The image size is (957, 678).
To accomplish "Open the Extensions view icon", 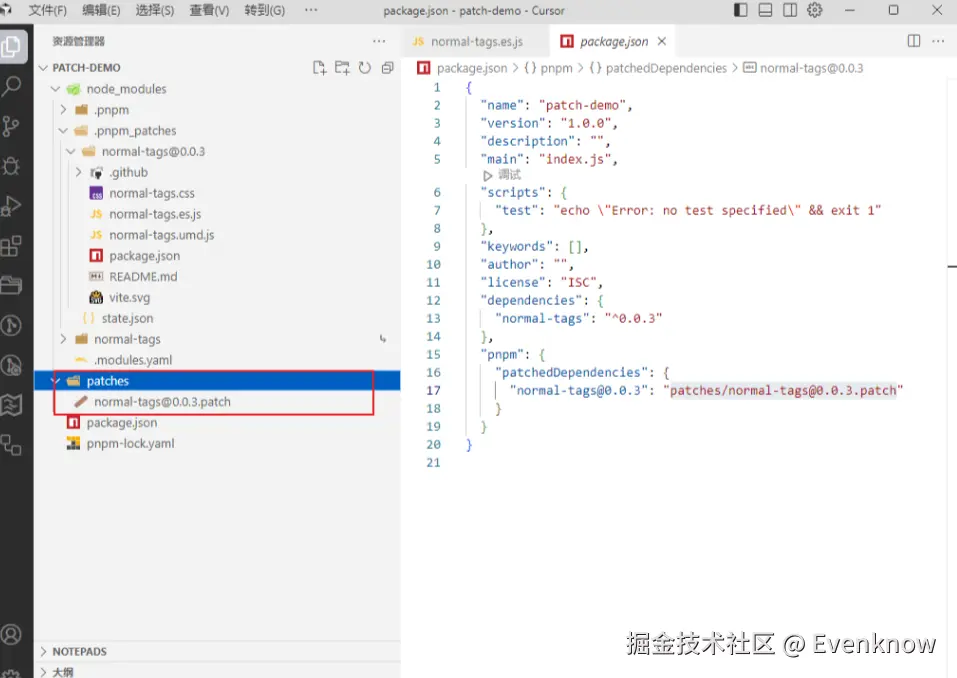I will coord(11,247).
